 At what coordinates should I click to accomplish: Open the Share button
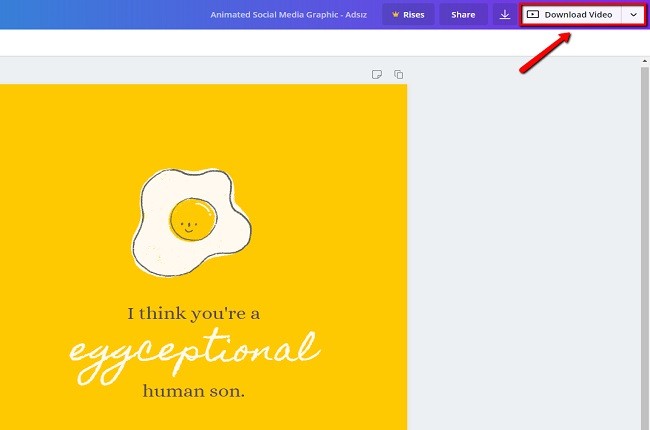463,15
